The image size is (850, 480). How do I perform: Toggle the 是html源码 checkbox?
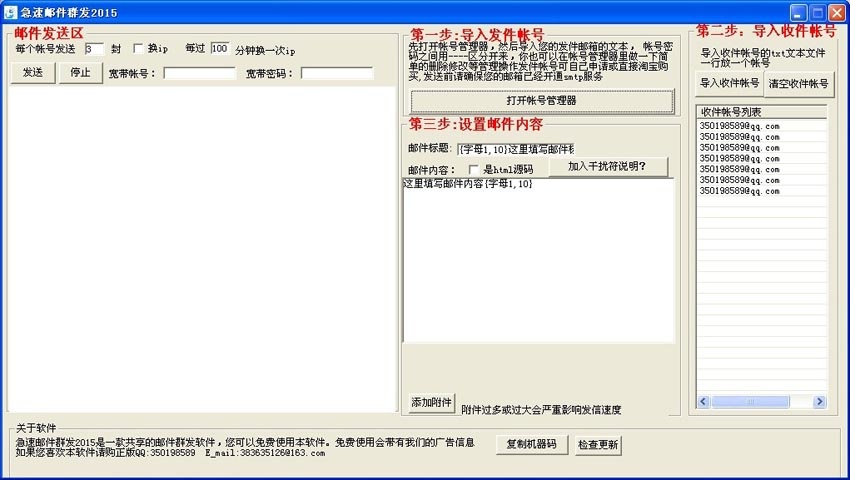point(474,169)
